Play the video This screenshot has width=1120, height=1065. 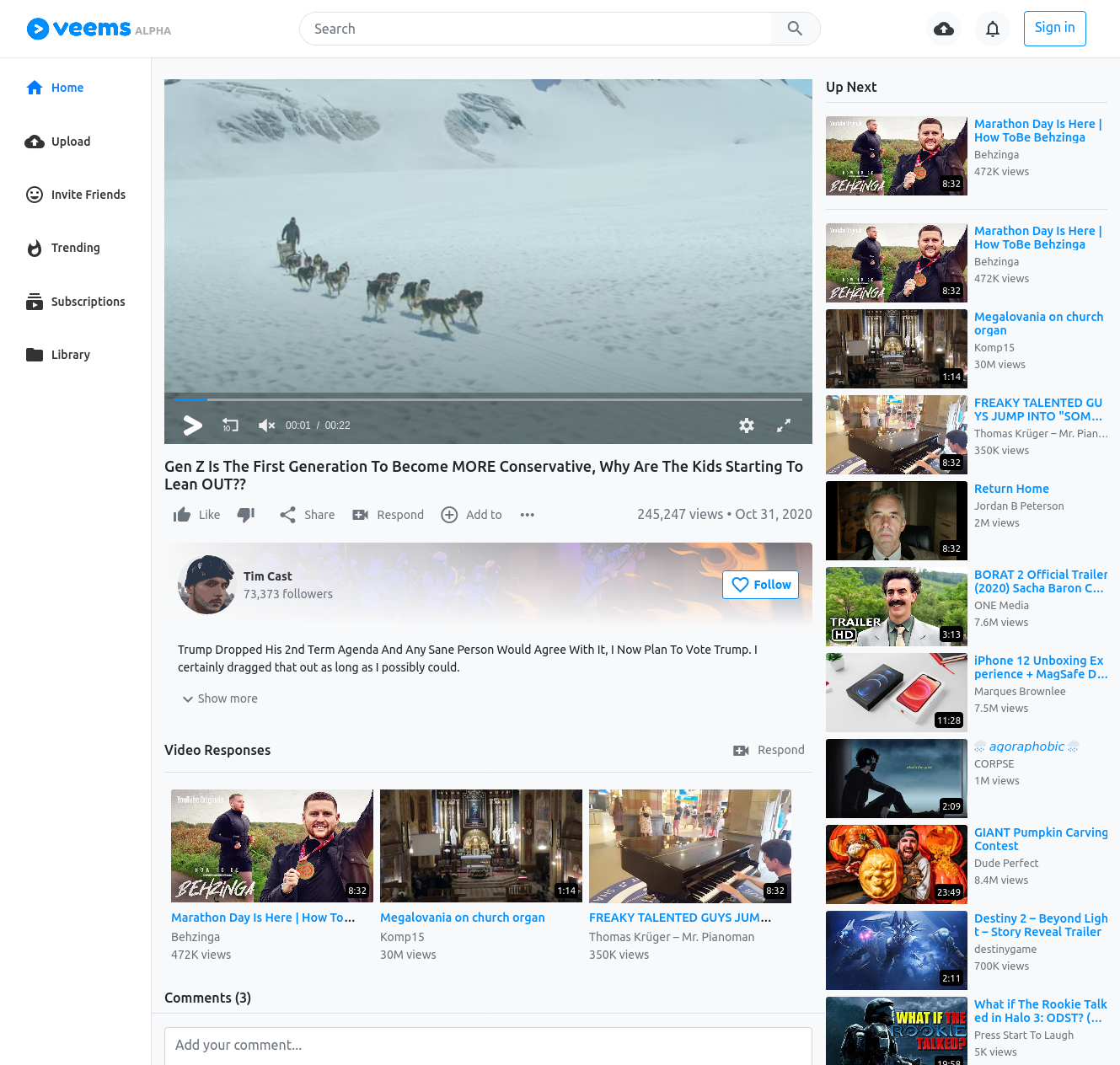pyautogui.click(x=192, y=425)
